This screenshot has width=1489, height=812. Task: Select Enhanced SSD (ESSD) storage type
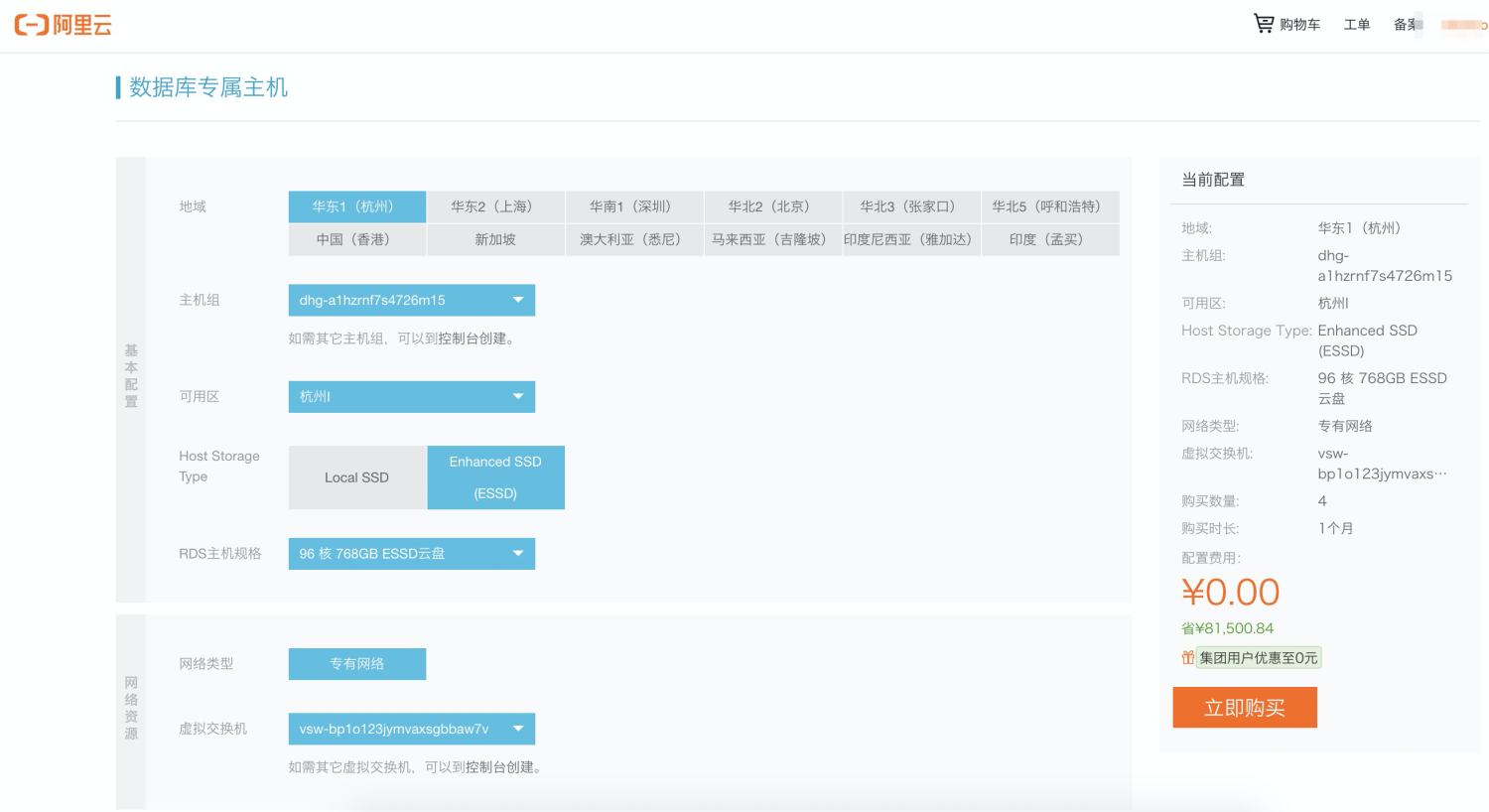pos(495,477)
